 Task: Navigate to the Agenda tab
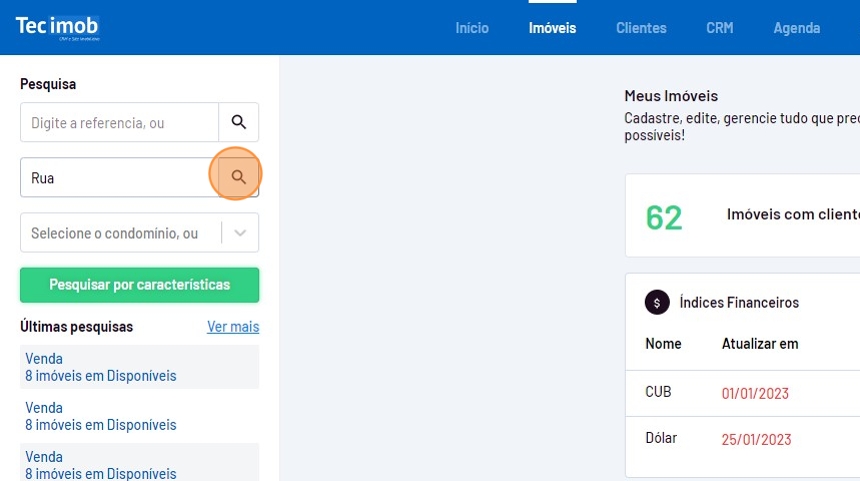point(796,28)
